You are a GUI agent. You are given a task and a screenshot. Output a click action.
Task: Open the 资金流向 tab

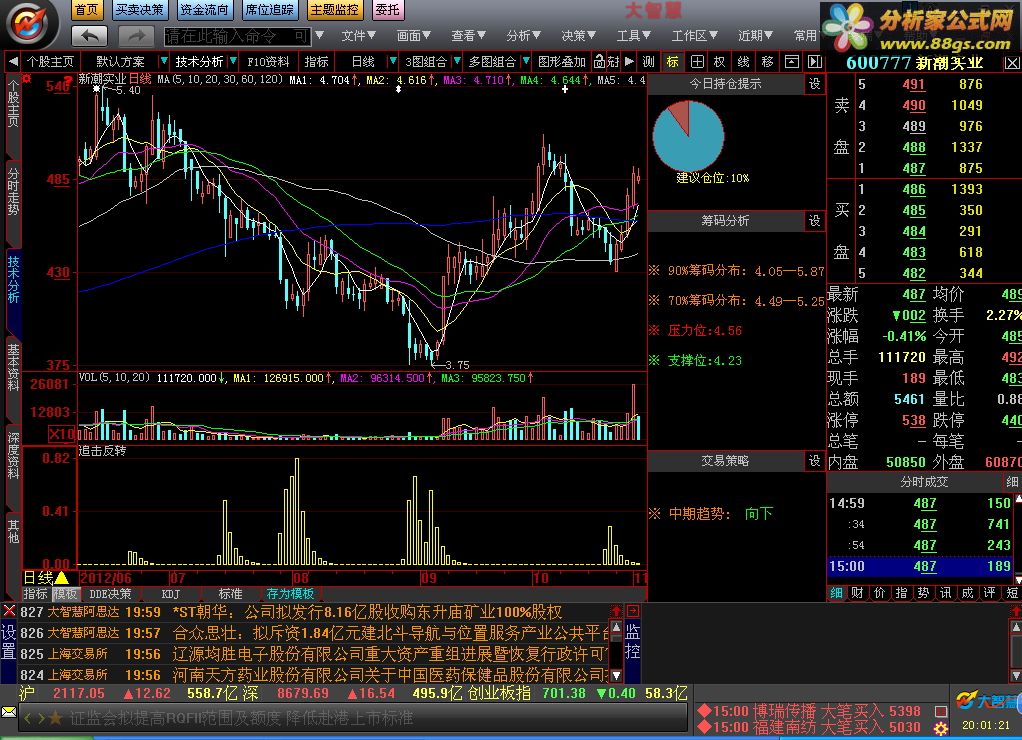[x=204, y=9]
